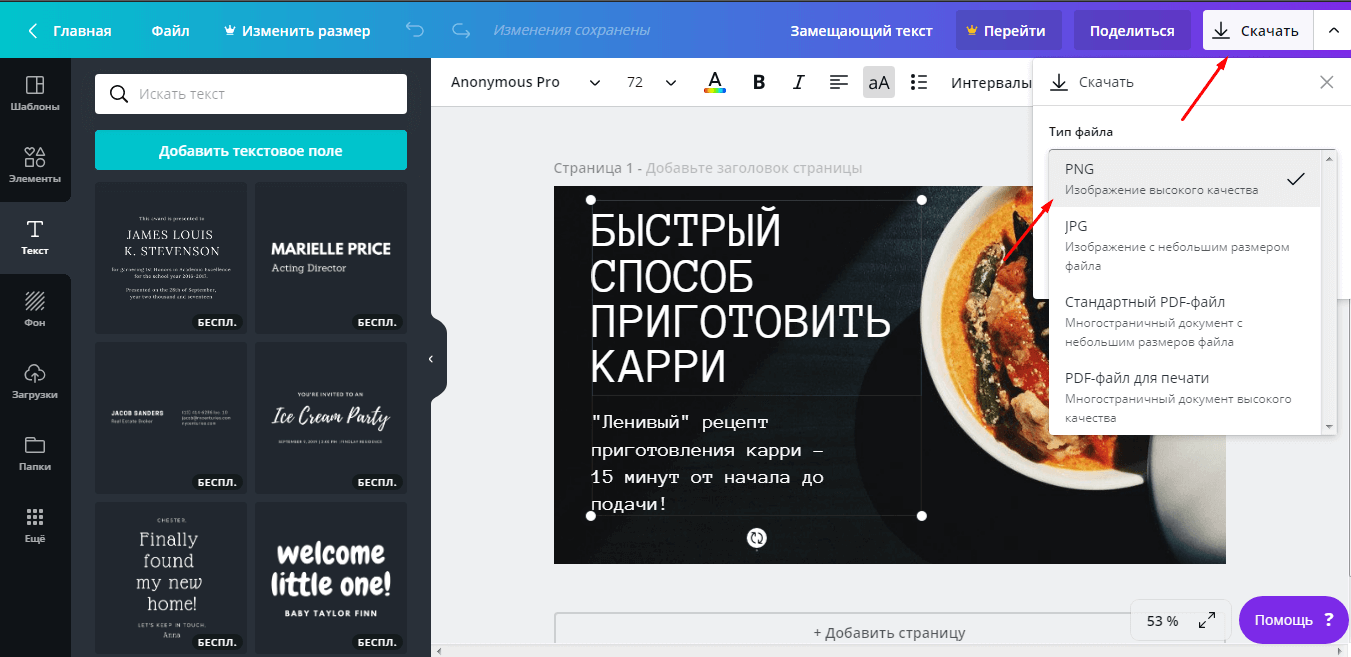Toggle italic text style
Screen dimensions: 1351x657
click(798, 82)
